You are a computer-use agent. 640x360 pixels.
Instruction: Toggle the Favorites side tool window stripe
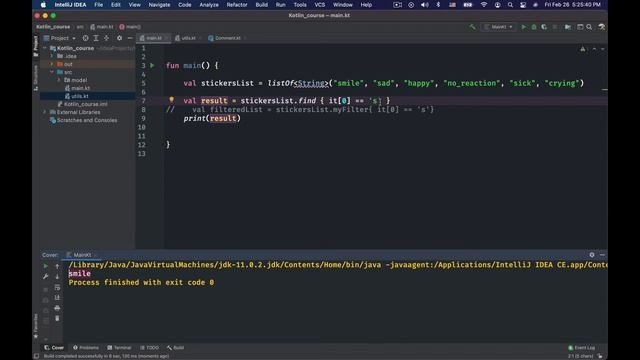point(36,326)
